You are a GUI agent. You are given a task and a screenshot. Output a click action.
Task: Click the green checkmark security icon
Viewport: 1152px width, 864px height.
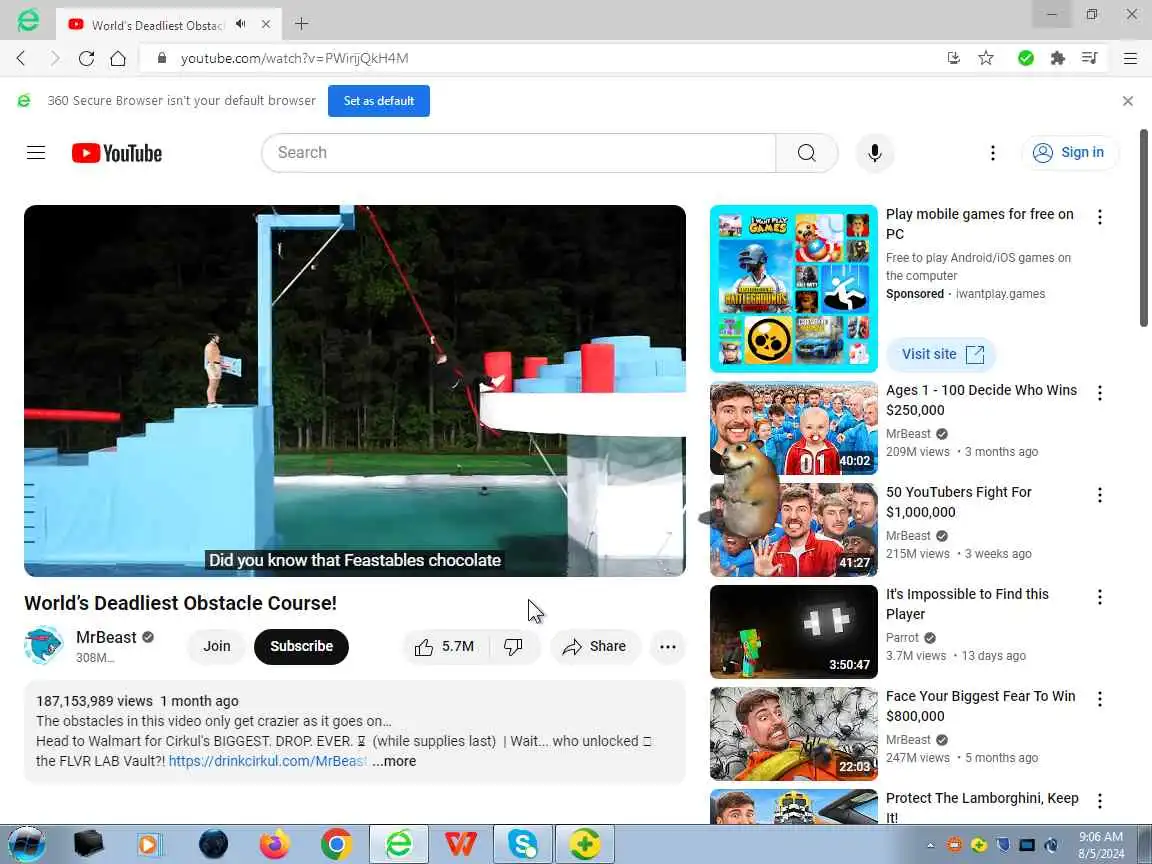click(1026, 58)
